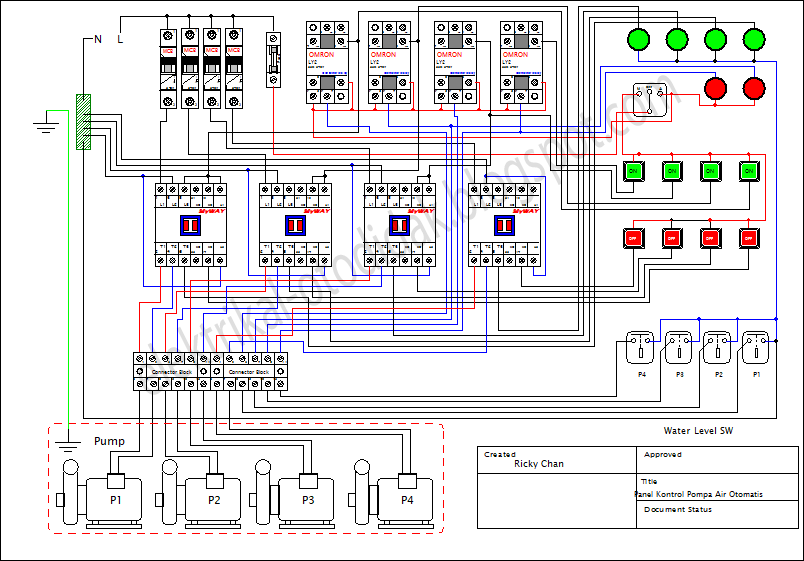
Task: Select the second OMRON relay from left
Action: [x=389, y=62]
